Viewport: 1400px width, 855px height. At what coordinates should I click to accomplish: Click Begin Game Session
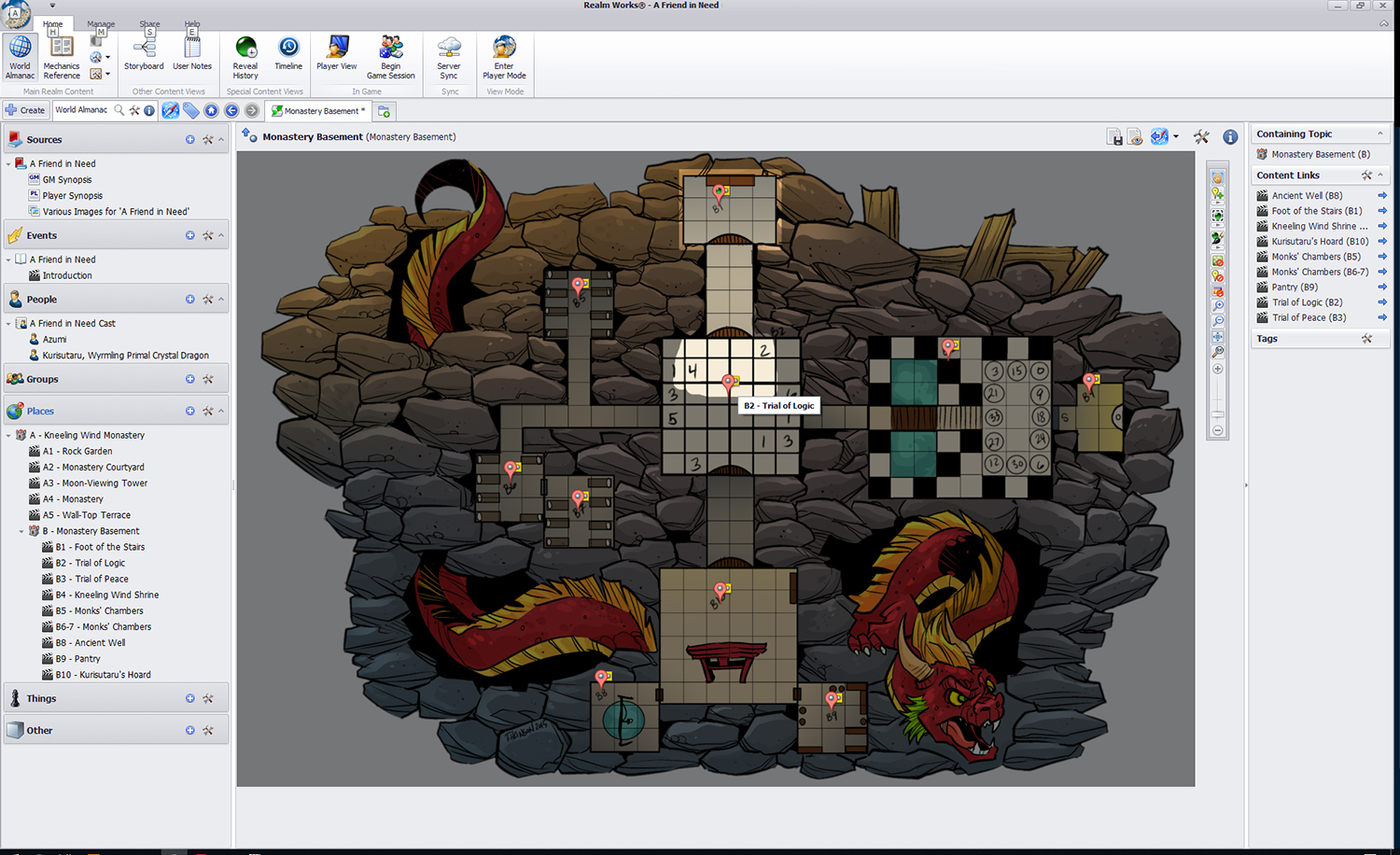pos(391,58)
